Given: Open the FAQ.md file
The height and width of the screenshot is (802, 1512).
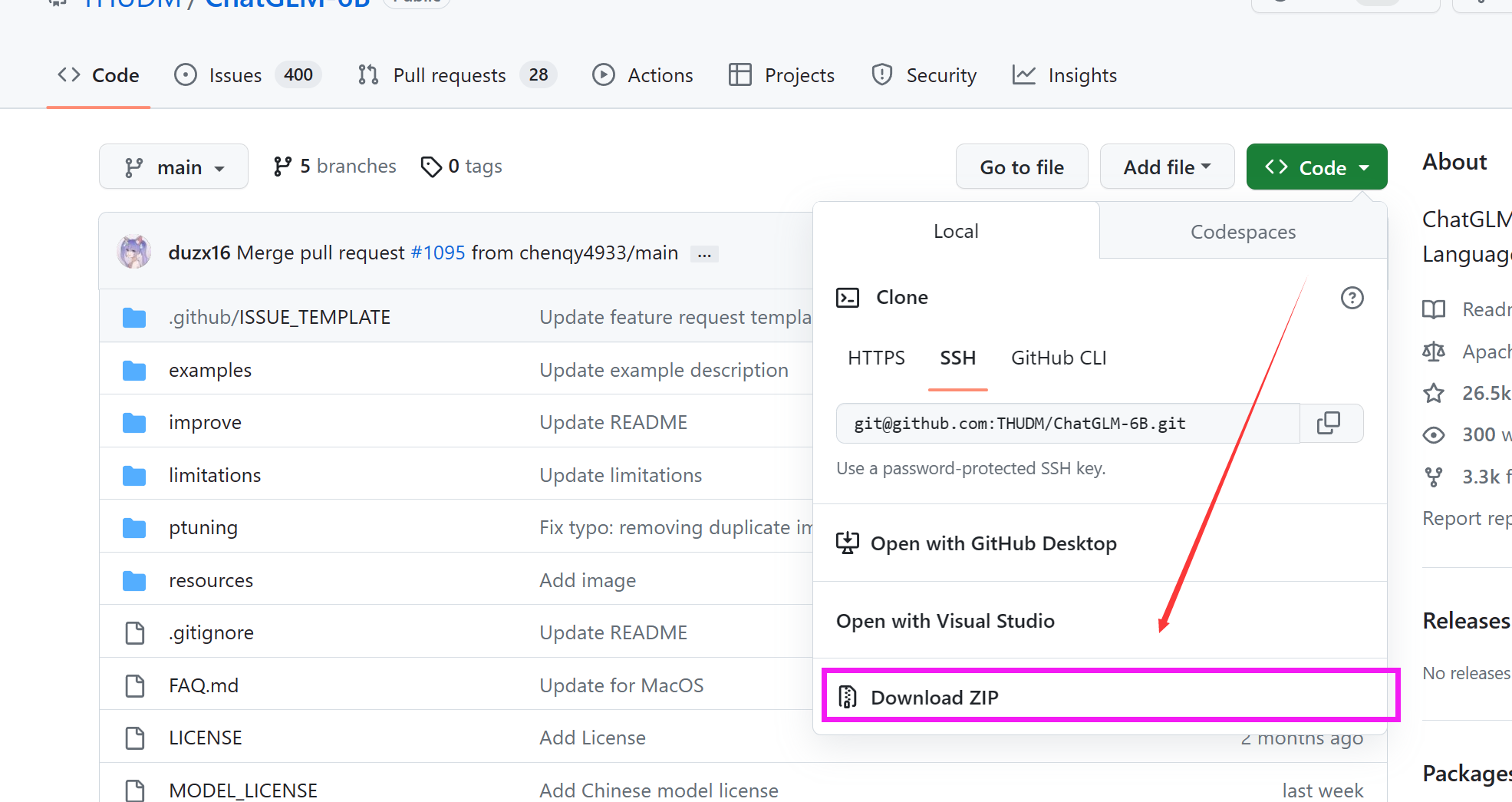Looking at the screenshot, I should [203, 685].
